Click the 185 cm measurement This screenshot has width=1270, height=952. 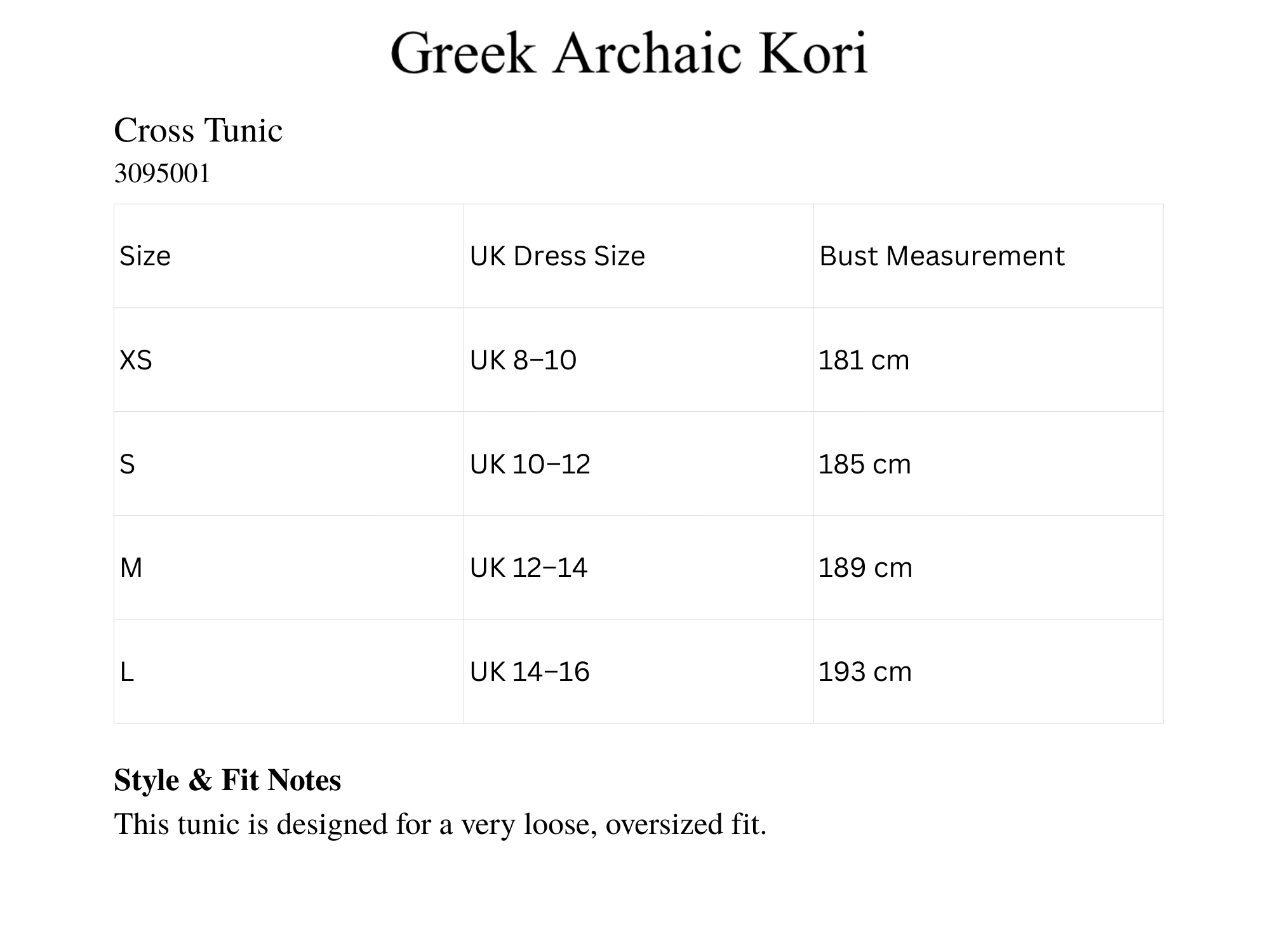[864, 465]
